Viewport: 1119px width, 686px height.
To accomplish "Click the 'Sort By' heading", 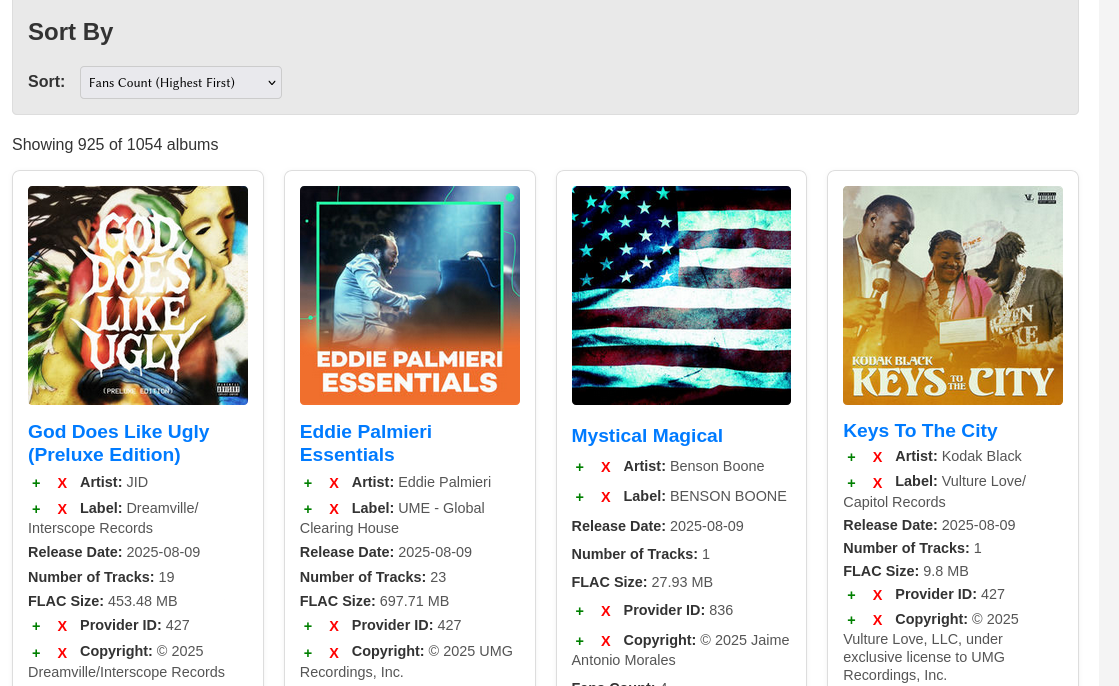I will (71, 32).
